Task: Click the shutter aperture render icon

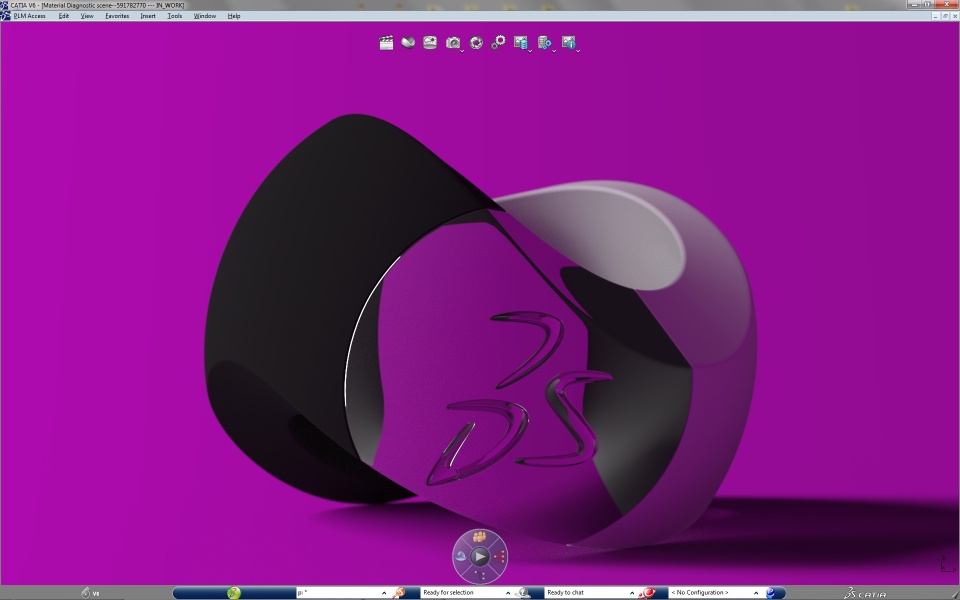Action: pyautogui.click(x=476, y=42)
